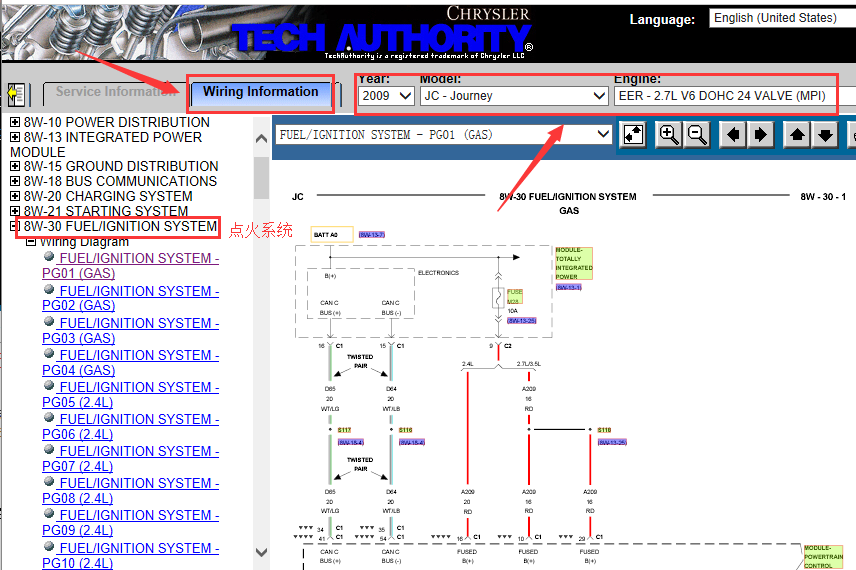Follow the 8W-13-7 reference beside BATT A0
This screenshot has height=570, width=856.
372,235
